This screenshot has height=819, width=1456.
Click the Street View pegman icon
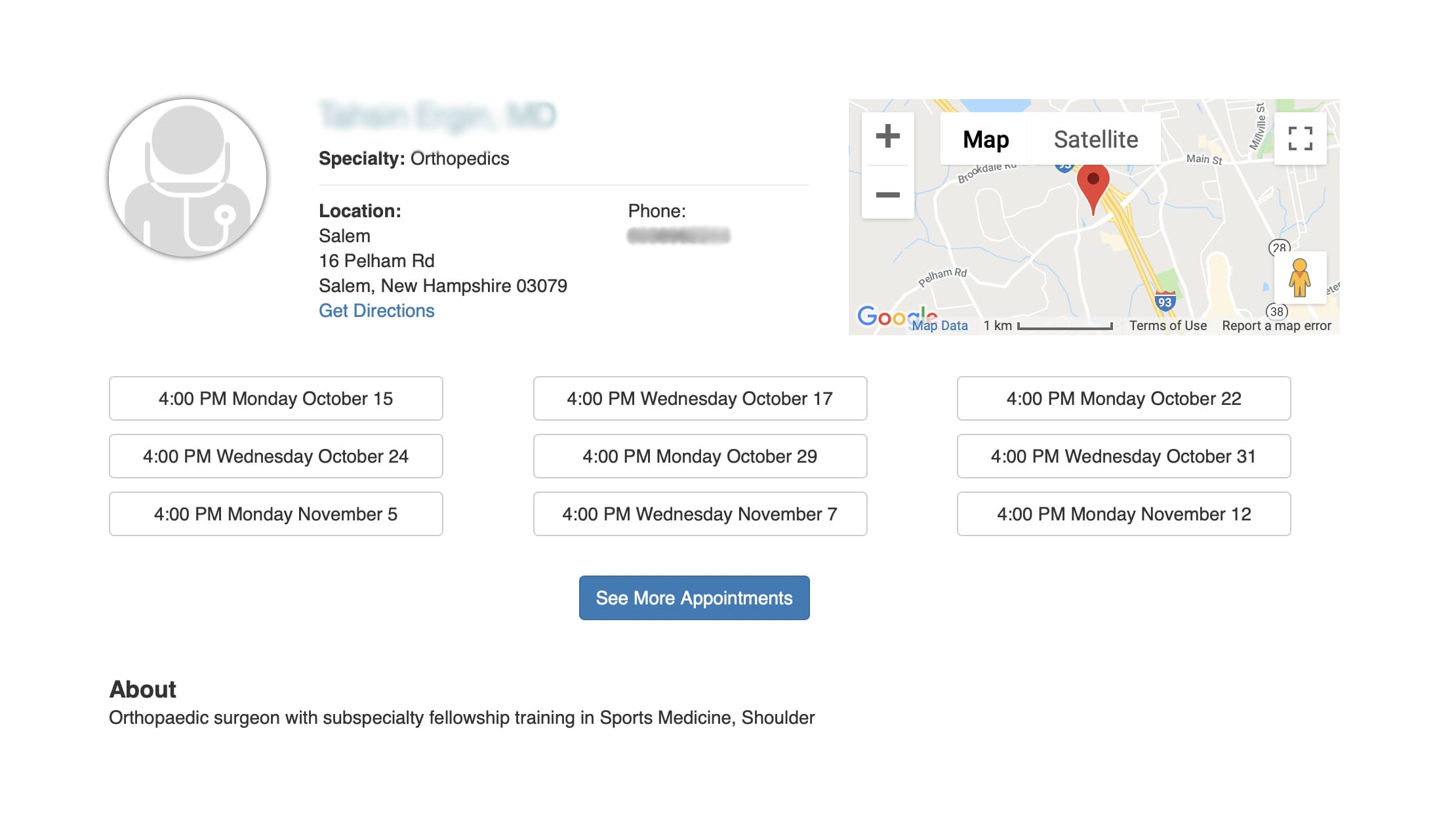1299,277
